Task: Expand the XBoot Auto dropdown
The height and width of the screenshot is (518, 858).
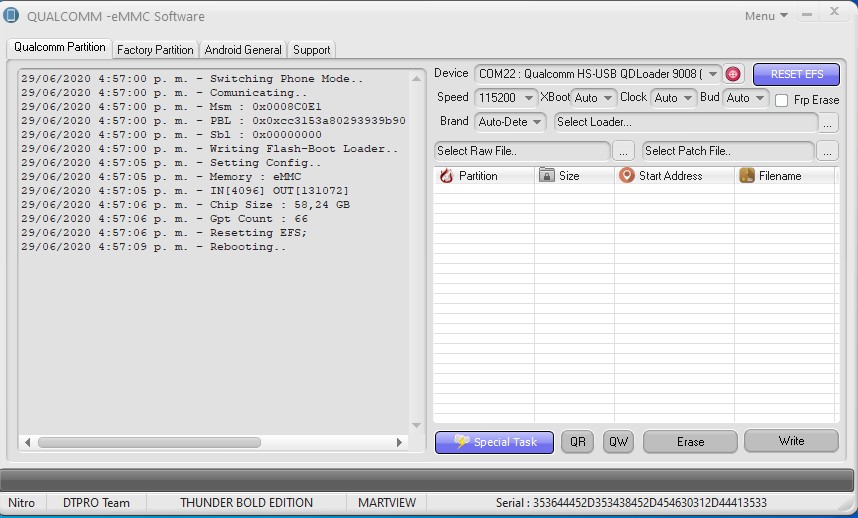Action: (x=593, y=98)
